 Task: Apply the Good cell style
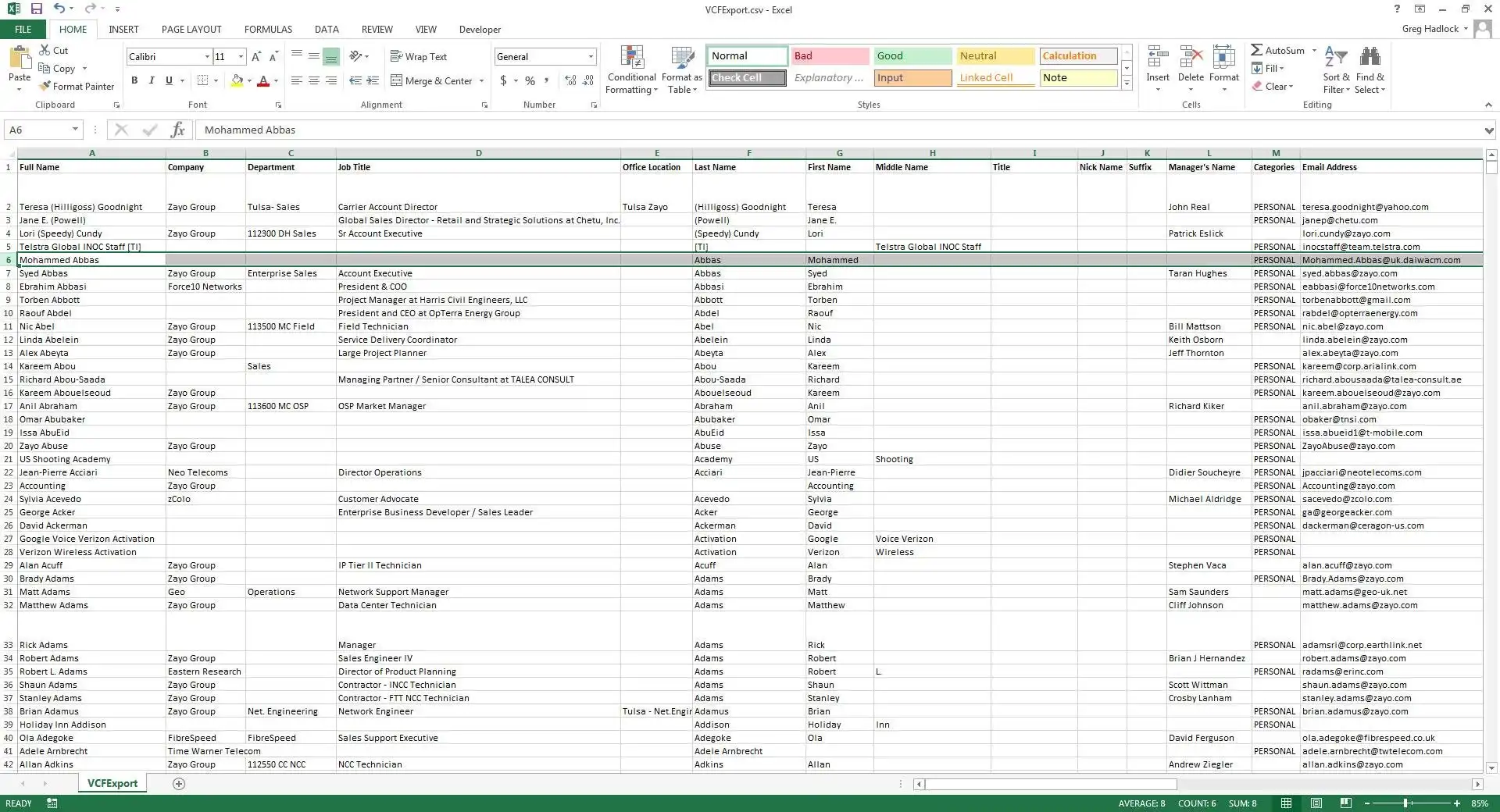coord(912,56)
